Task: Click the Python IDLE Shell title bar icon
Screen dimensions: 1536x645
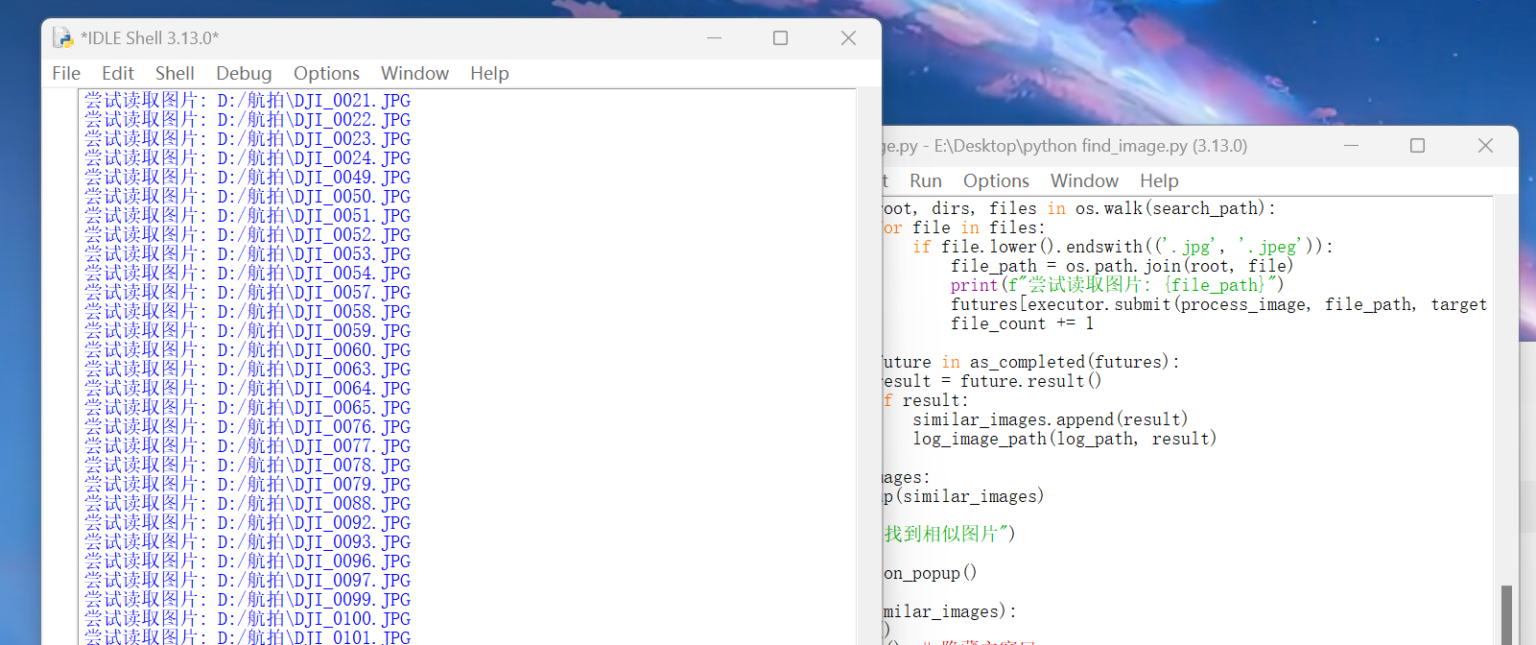Action: [63, 38]
